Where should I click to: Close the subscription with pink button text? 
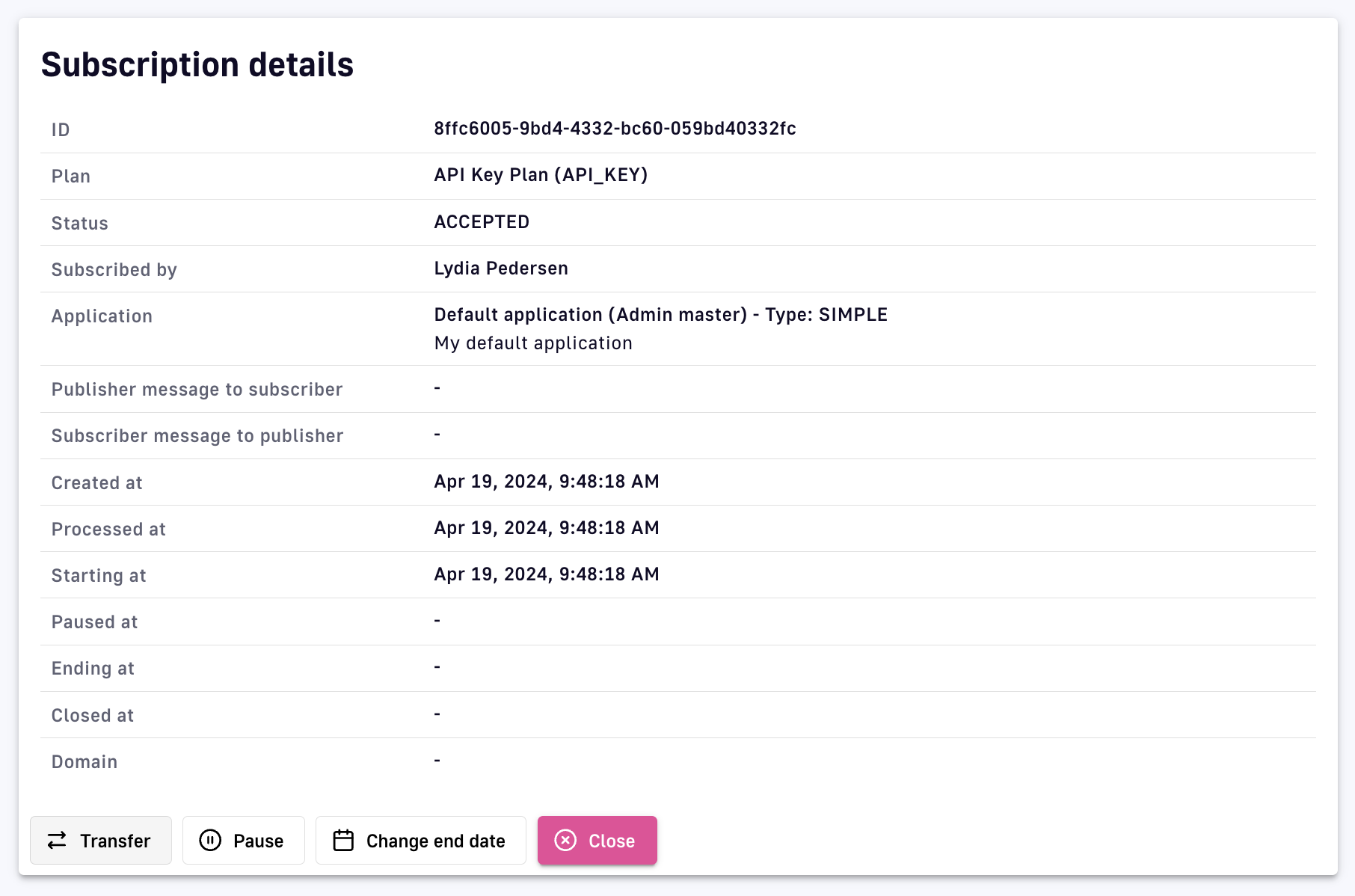611,841
